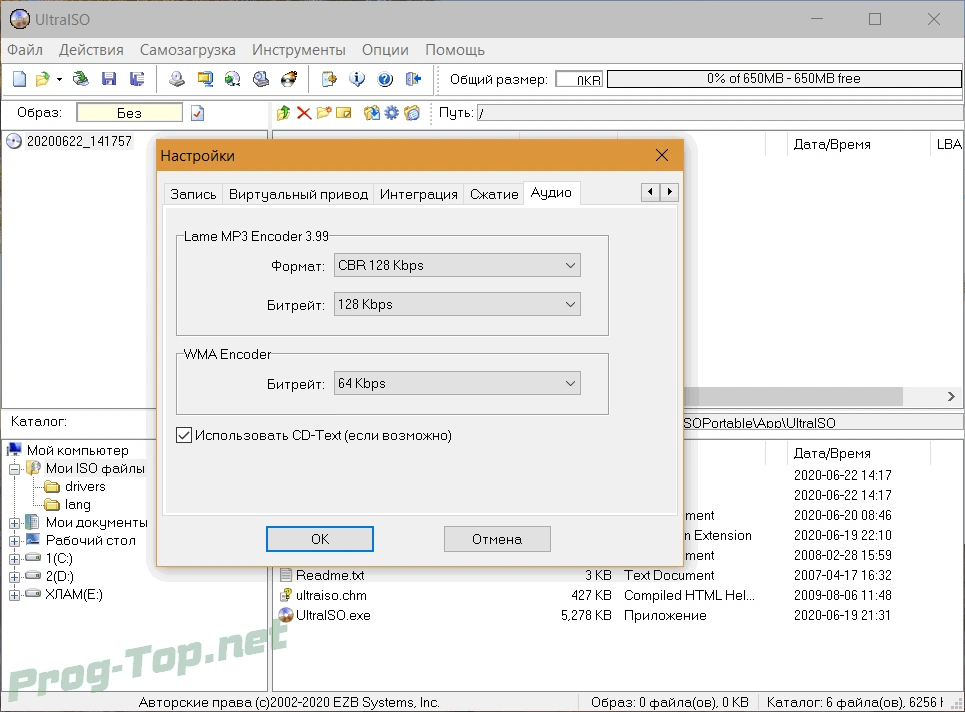
Task: Click the red X delete icon
Action: [303, 113]
